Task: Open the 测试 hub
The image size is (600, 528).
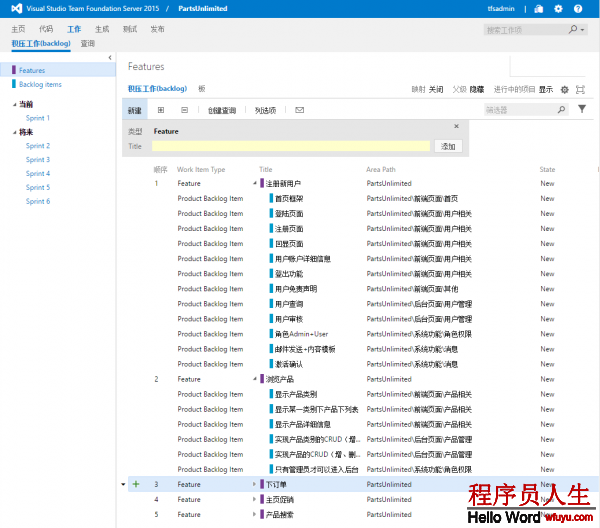Action: (x=130, y=29)
